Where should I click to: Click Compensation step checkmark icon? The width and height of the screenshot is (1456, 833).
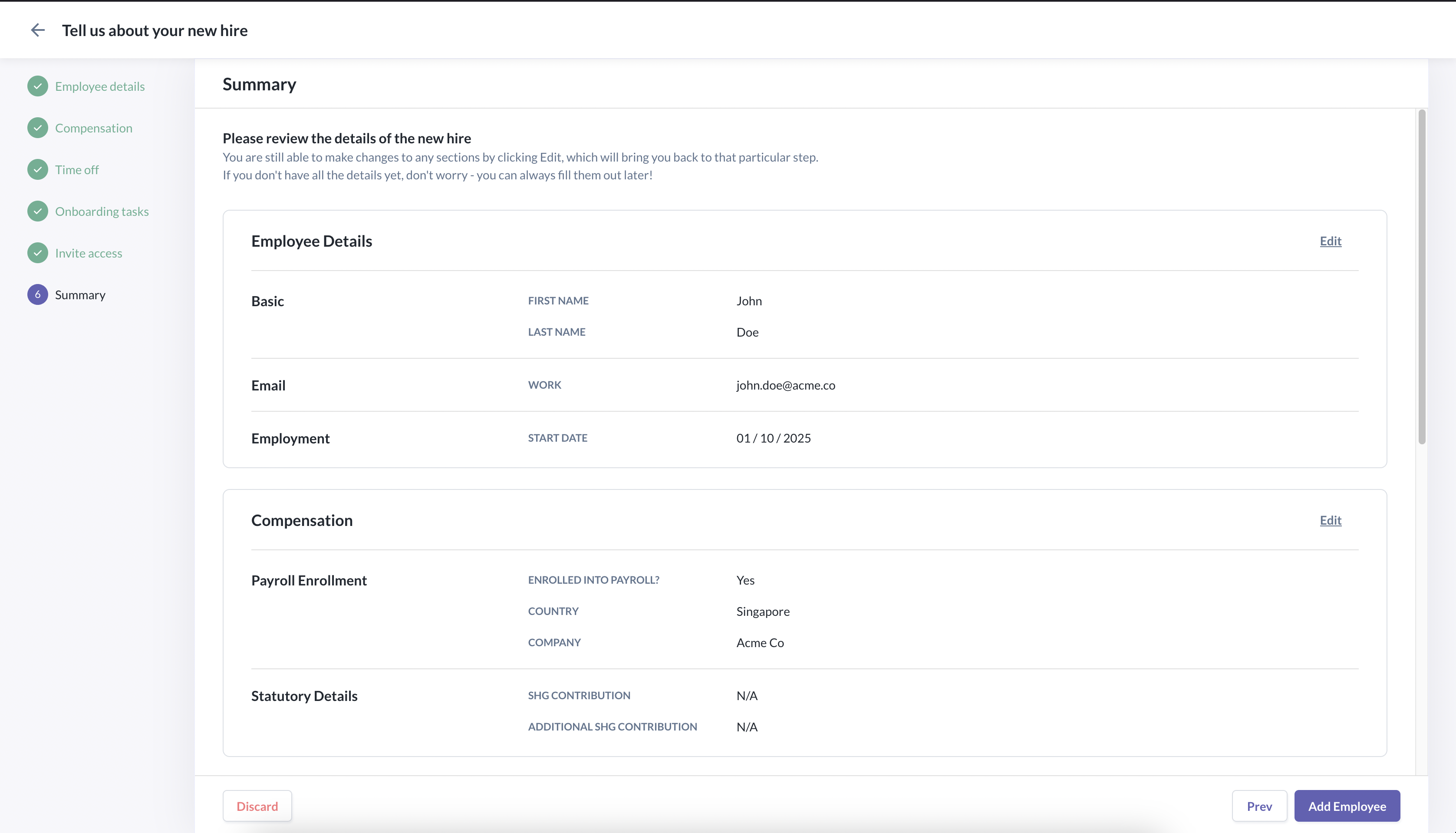point(38,128)
